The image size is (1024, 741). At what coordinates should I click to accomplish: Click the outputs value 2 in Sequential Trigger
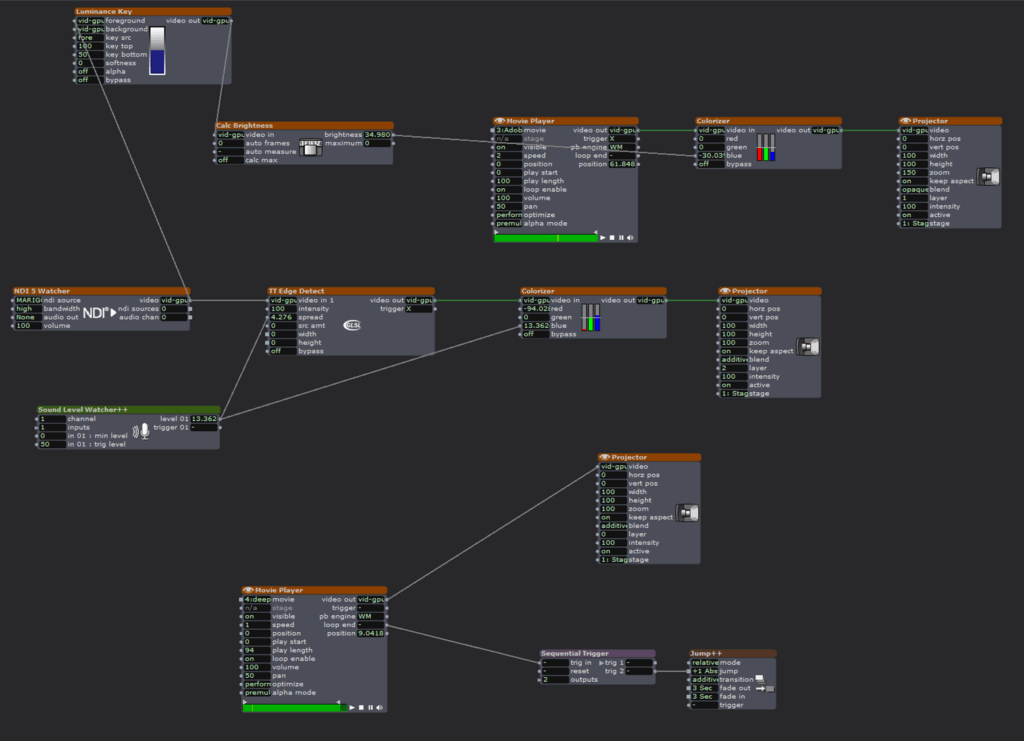click(x=555, y=680)
